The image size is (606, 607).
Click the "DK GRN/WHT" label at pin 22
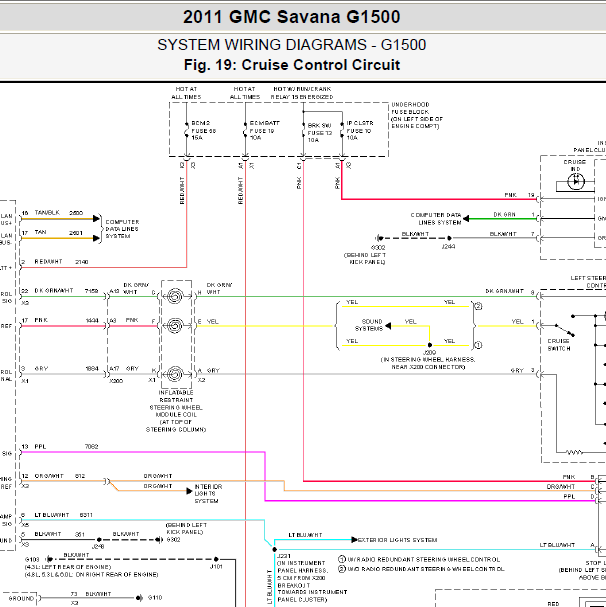[x=54, y=291]
